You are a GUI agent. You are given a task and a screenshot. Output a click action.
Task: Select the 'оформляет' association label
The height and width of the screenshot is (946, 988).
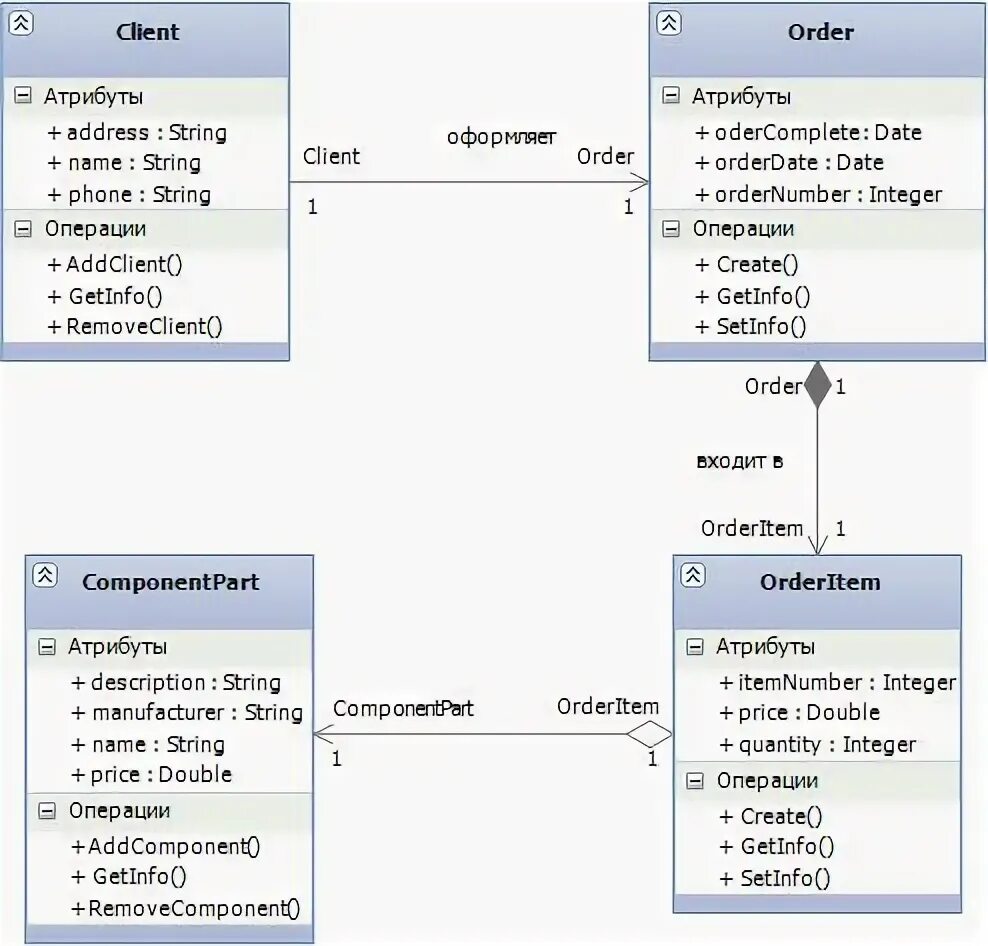[501, 137]
